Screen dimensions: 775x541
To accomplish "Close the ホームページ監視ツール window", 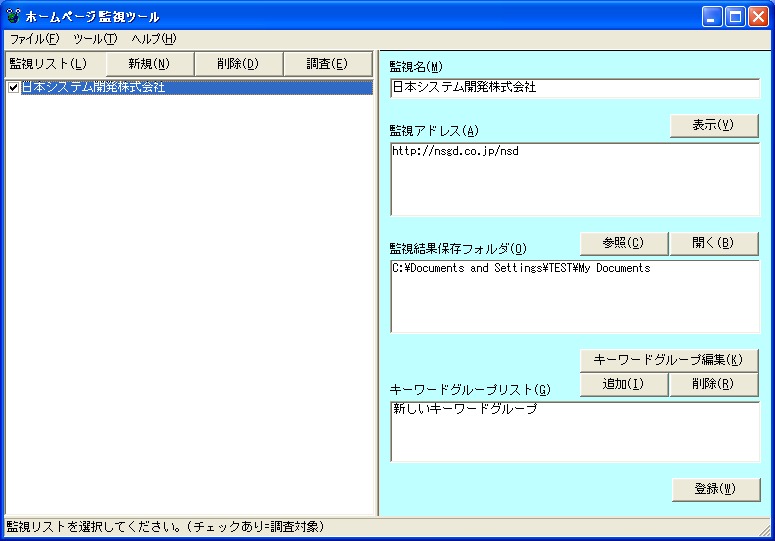I will [758, 17].
